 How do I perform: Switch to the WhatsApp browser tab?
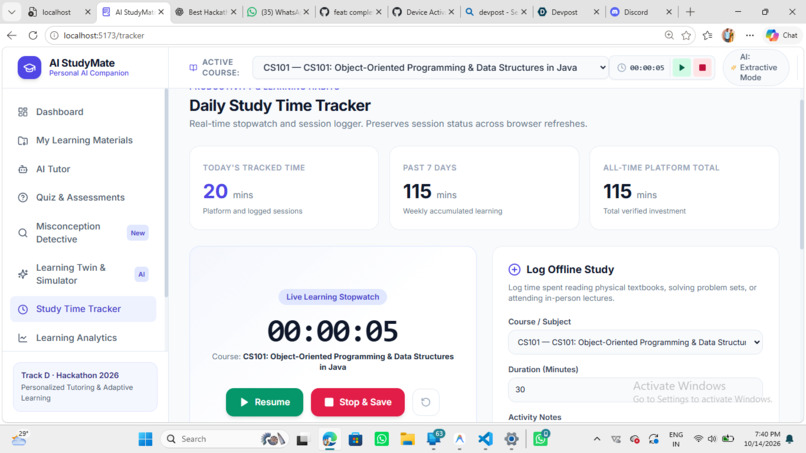[278, 12]
